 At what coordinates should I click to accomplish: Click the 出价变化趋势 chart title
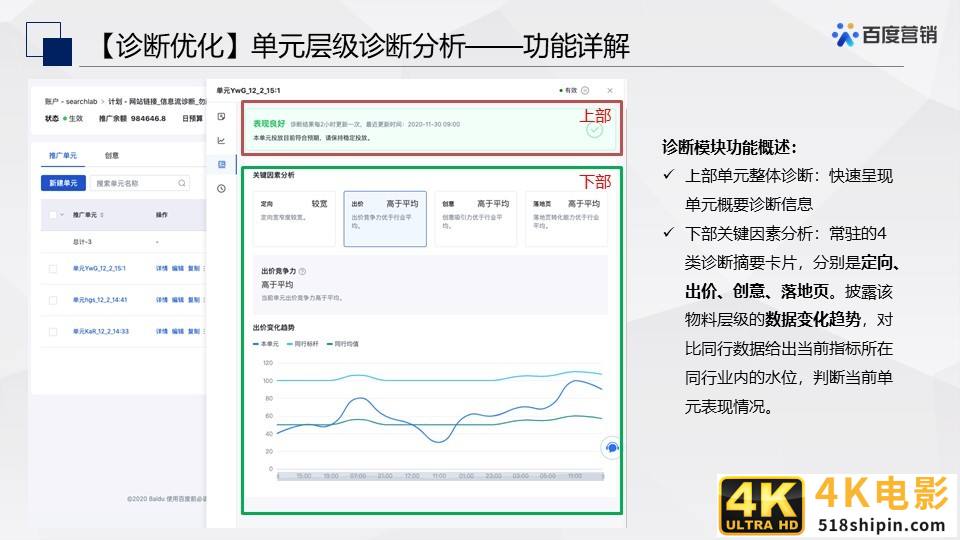pos(274,328)
